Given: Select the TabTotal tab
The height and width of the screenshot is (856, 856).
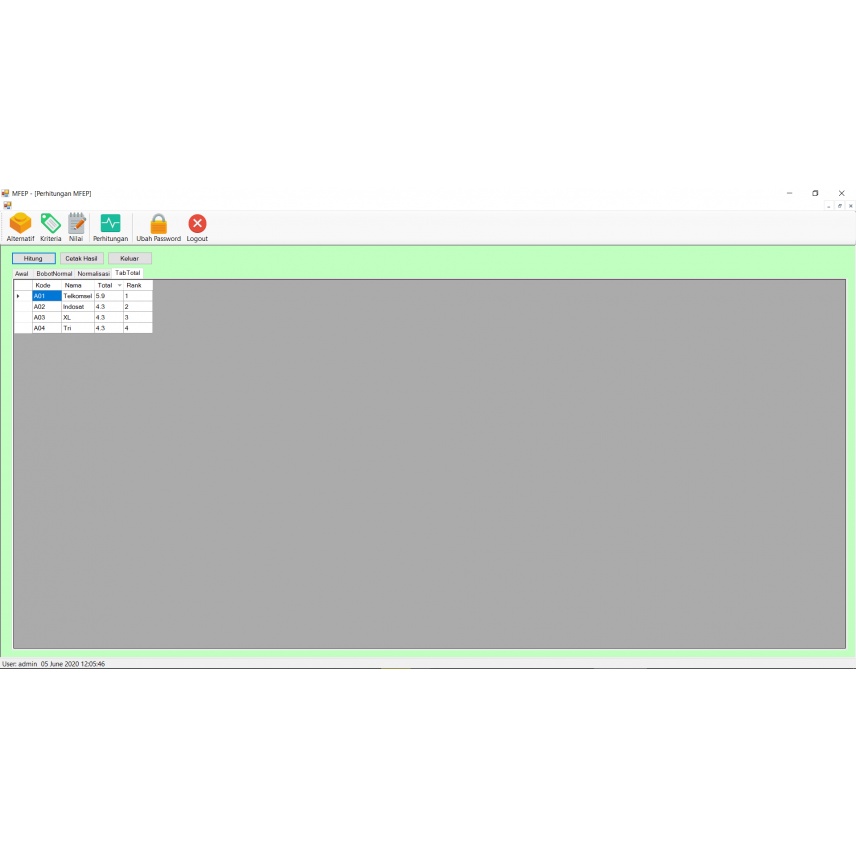Looking at the screenshot, I should point(128,273).
